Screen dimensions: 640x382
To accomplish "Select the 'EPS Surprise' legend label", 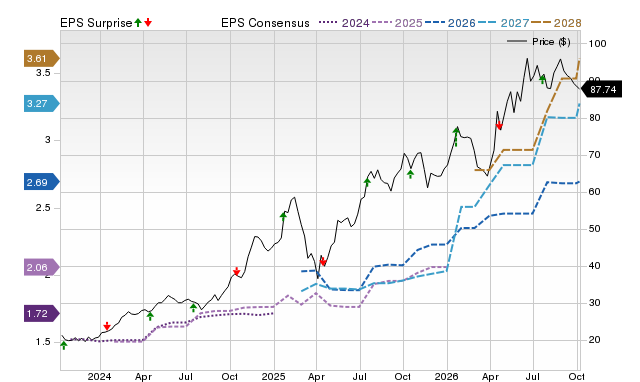I will 96,23.
